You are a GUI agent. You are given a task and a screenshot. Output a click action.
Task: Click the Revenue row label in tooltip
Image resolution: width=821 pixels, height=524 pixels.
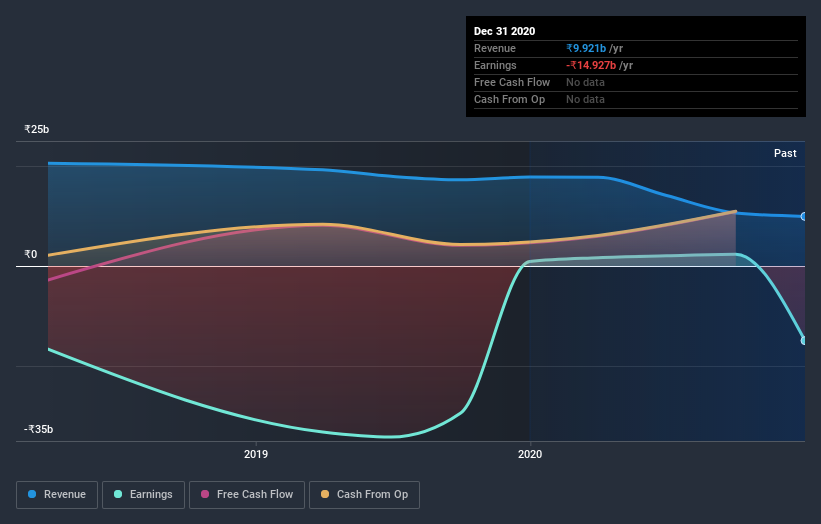click(495, 48)
